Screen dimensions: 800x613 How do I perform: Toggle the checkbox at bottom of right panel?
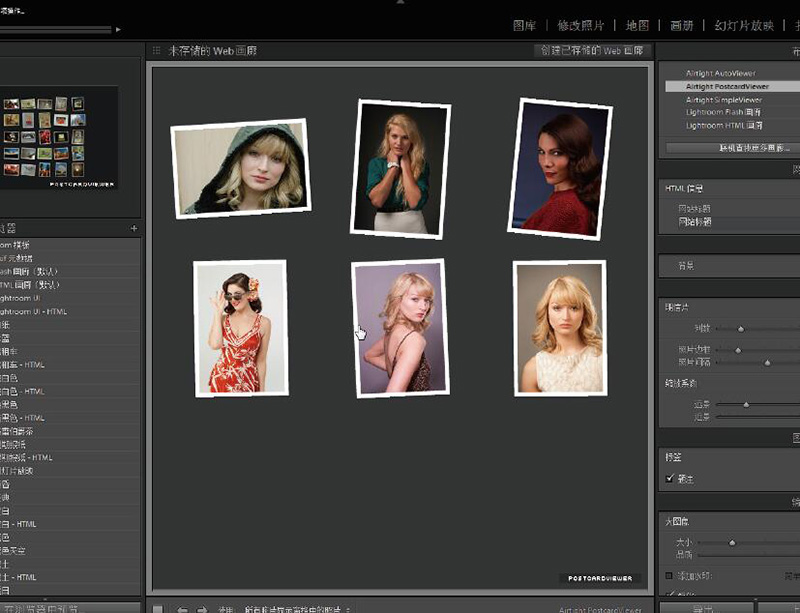669,595
